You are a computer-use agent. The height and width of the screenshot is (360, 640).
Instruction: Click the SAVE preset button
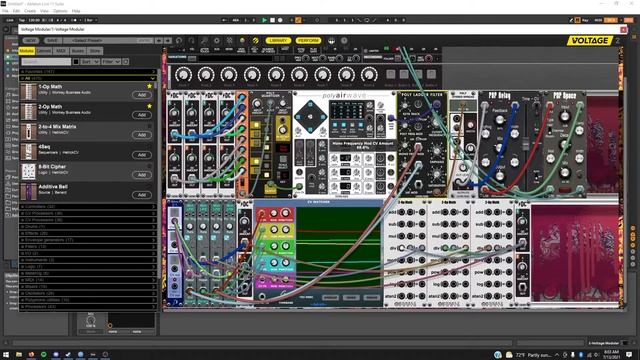(x=52, y=40)
